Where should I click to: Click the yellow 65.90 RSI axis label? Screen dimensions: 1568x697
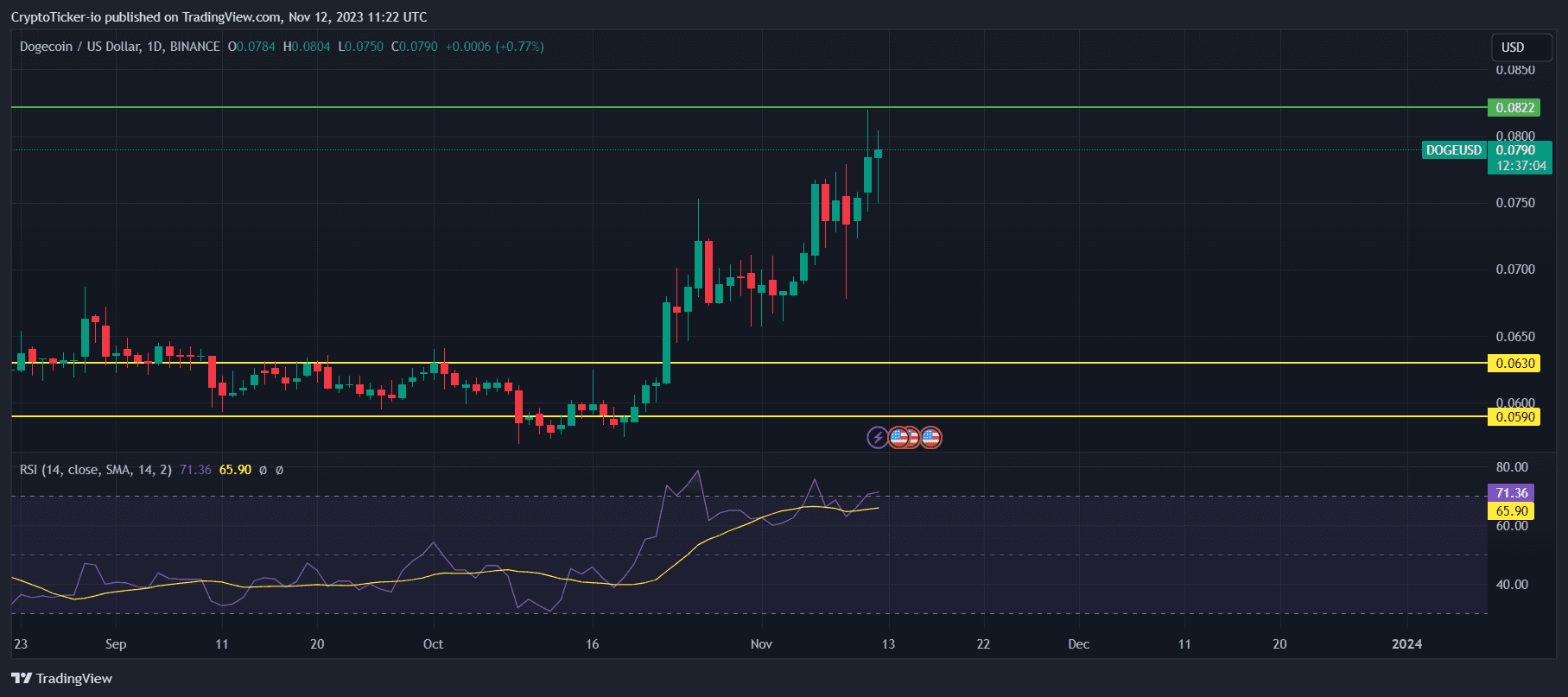[1511, 511]
